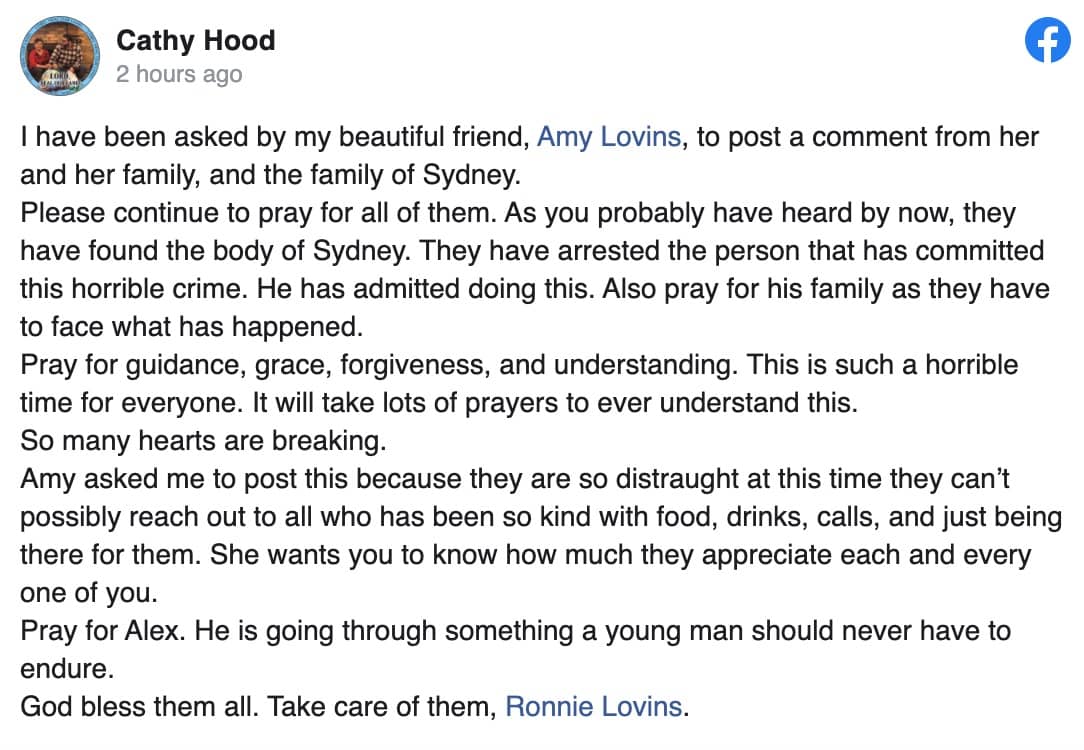Image resolution: width=1084 pixels, height=750 pixels.
Task: Click the "2 hours ago" timestamp
Action: coord(179,74)
